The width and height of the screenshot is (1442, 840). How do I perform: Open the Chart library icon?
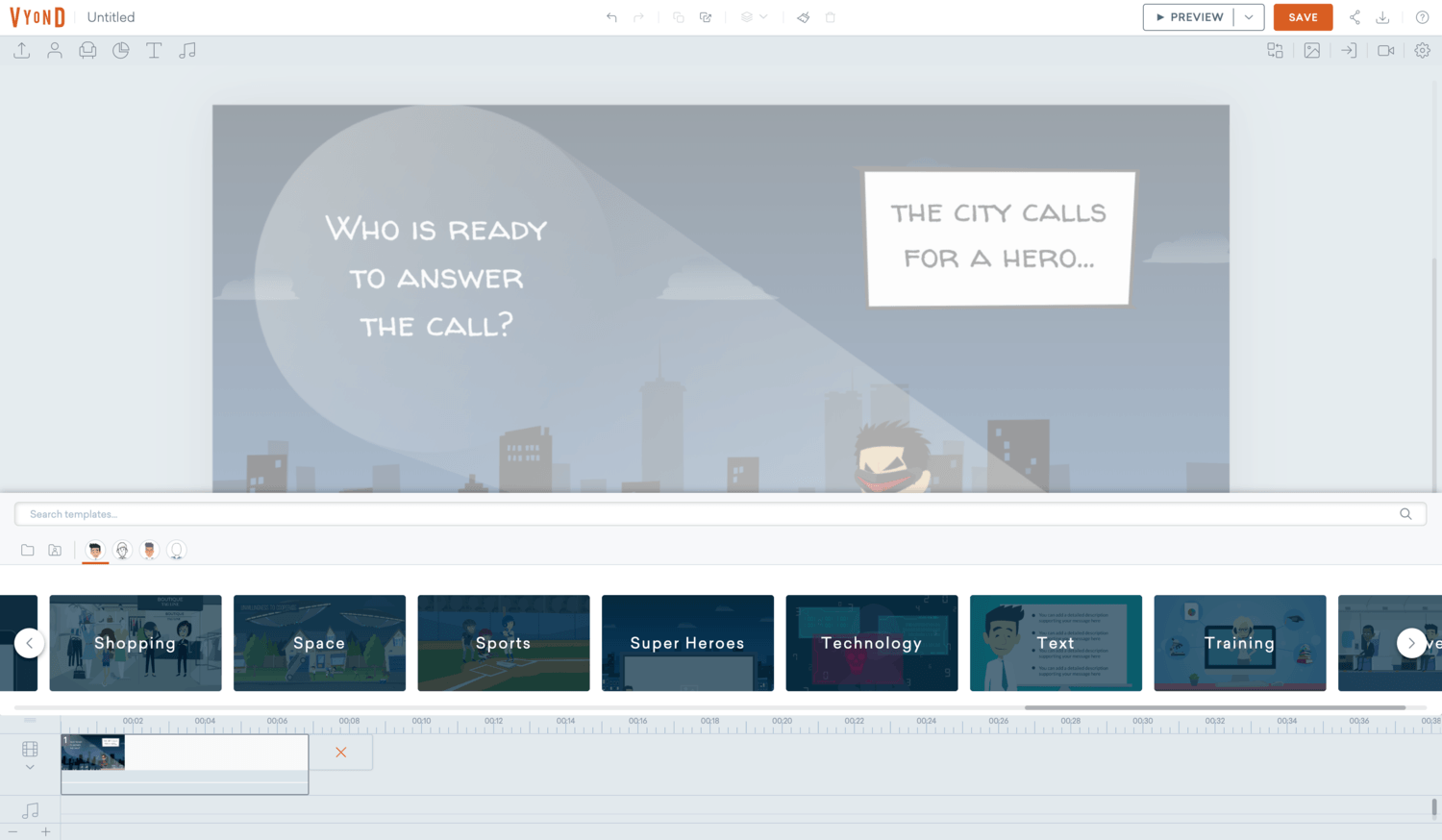click(x=121, y=50)
